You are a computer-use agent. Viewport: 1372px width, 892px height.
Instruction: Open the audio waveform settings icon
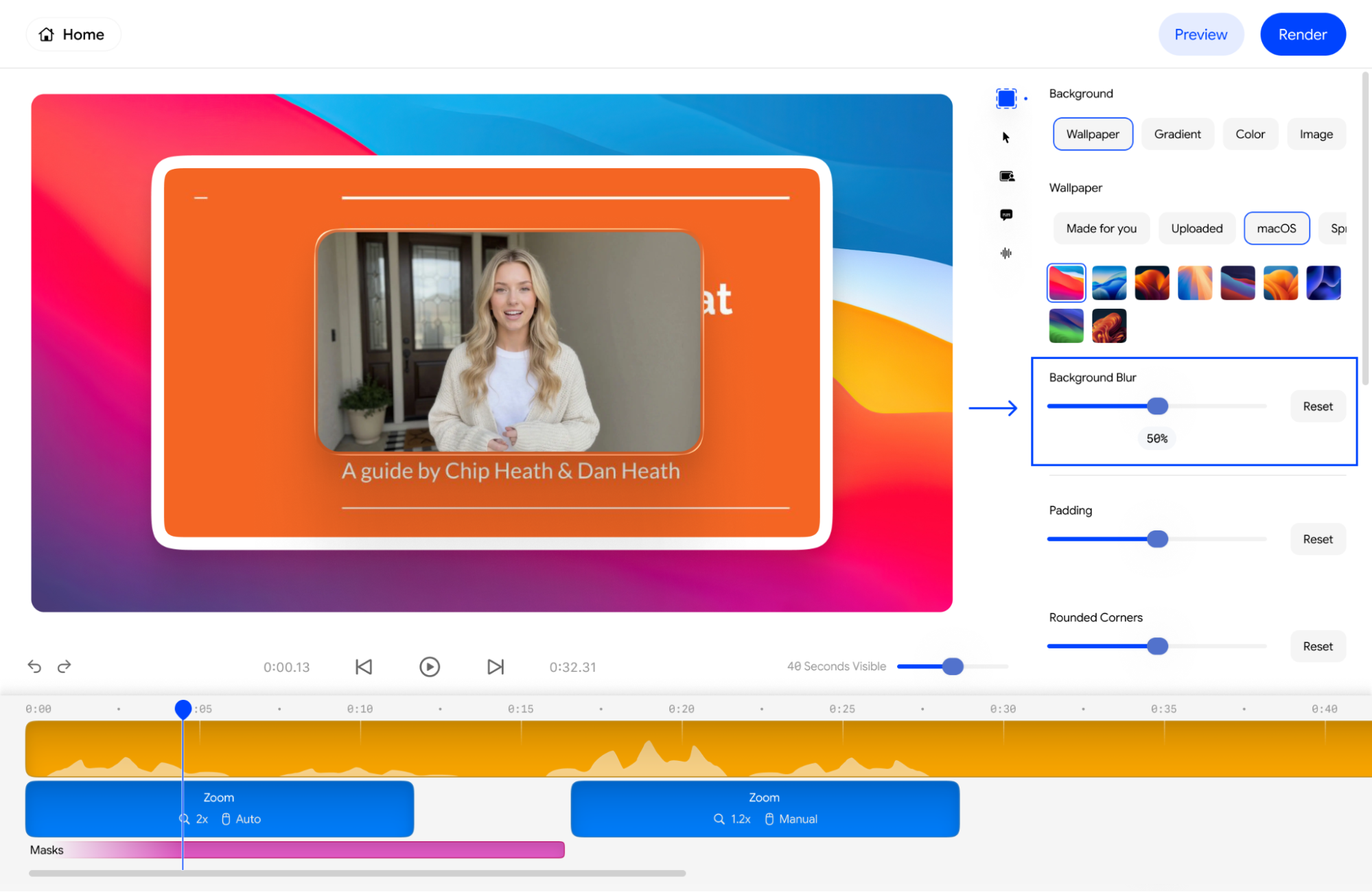1006,253
